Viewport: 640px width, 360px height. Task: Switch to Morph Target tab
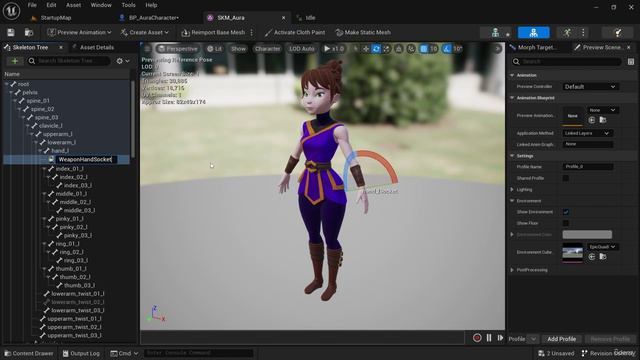pyautogui.click(x=536, y=47)
